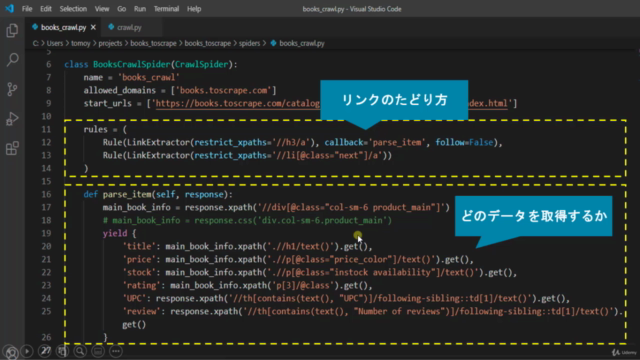Click 'books_toscrape' breadcrumb before spiders
This screenshot has width=640, height=360.
coord(208,43)
